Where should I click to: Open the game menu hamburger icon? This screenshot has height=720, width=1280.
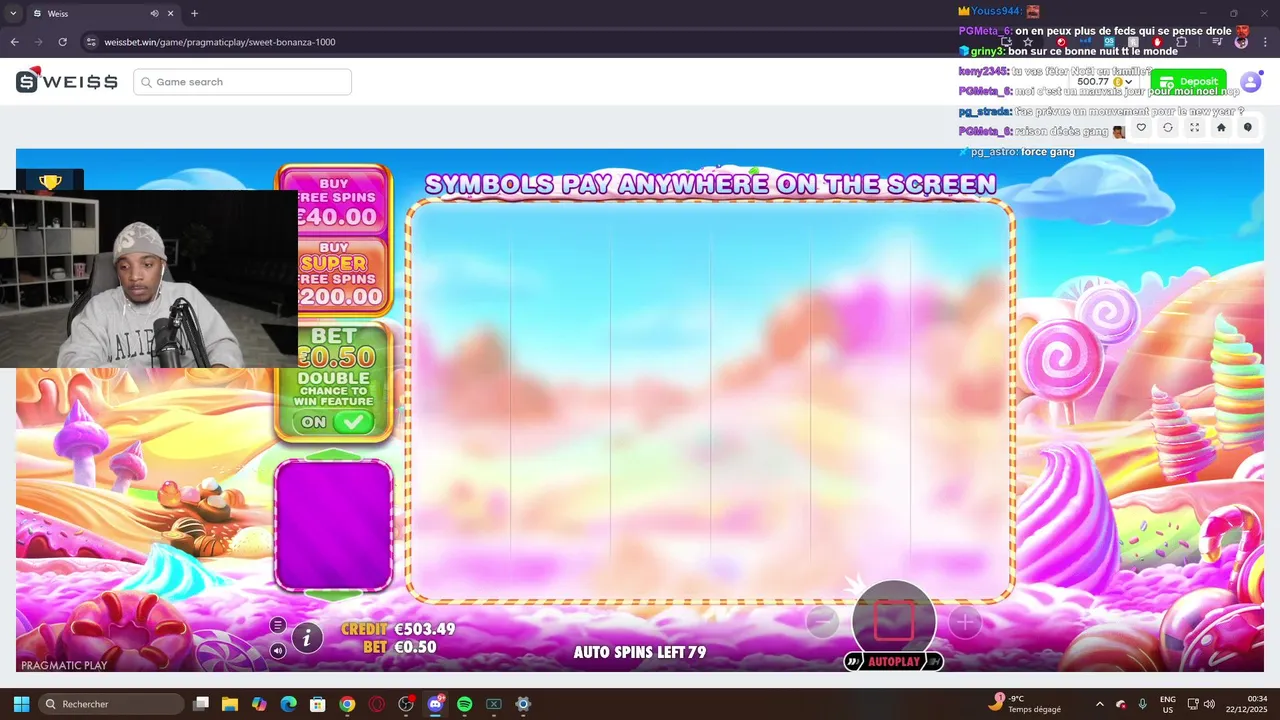(x=278, y=625)
